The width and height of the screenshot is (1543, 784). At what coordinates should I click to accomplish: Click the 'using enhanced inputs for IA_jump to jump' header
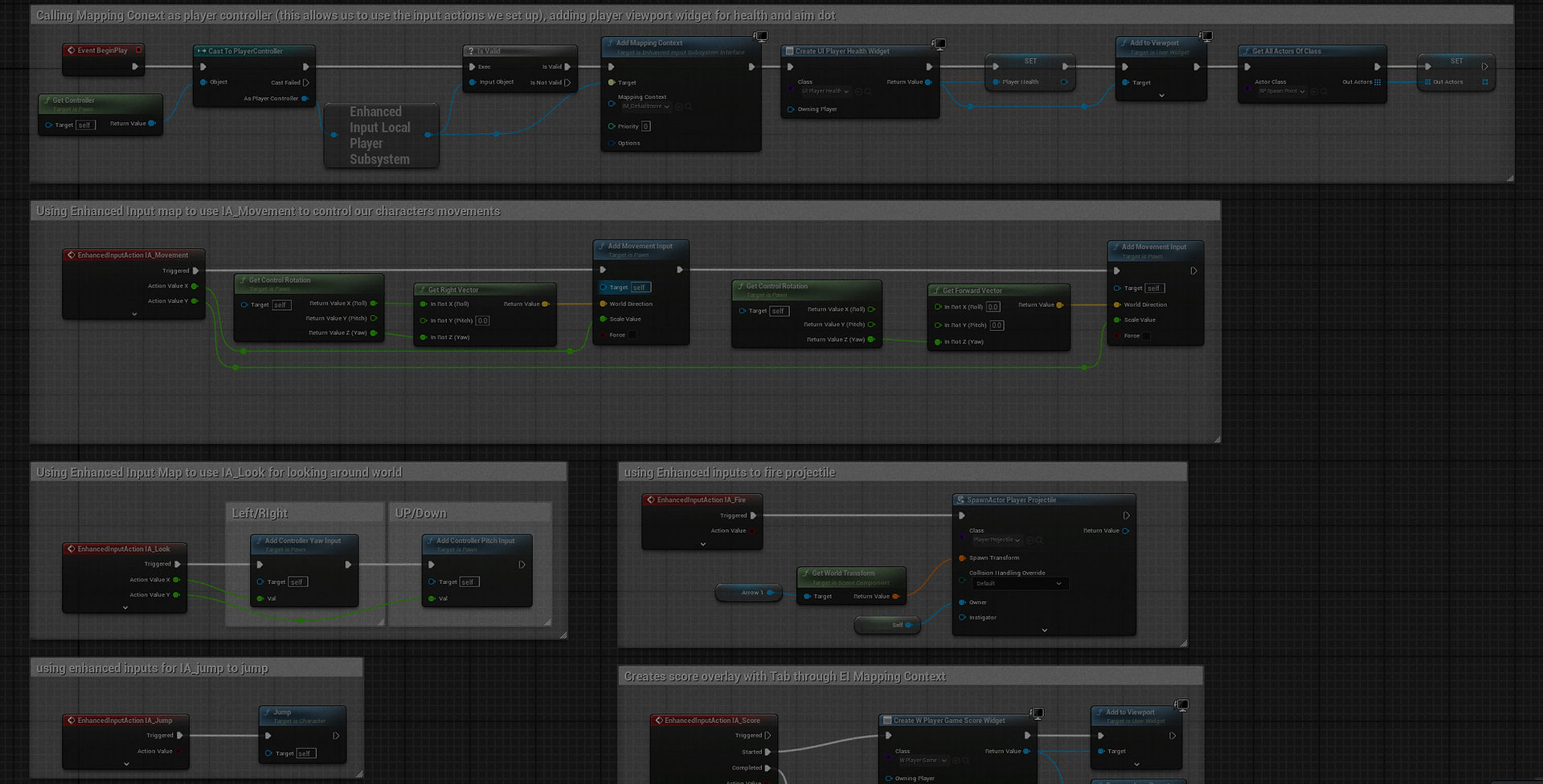196,668
